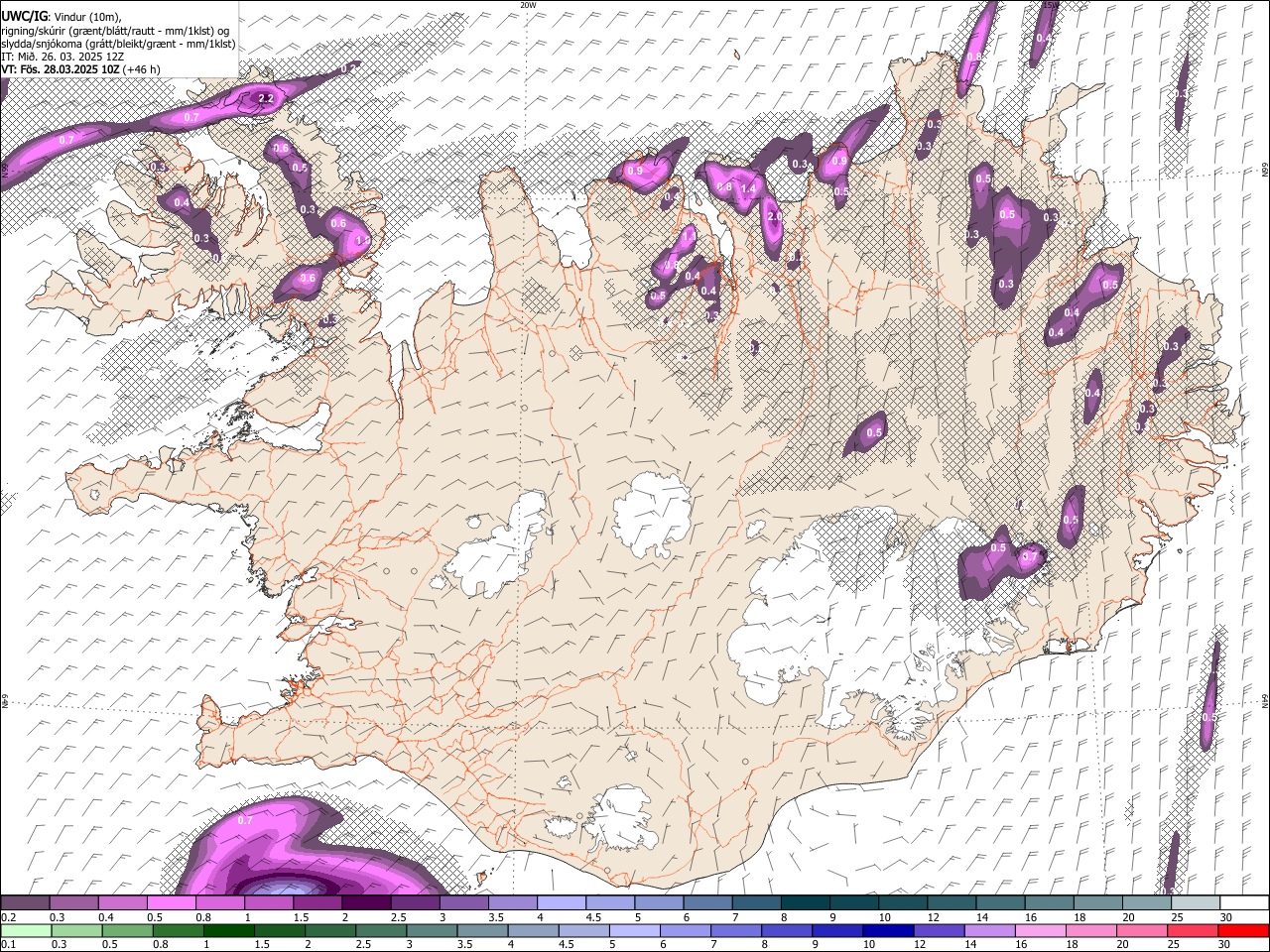Select the 'VT: Fös. 28.03.2025 10Z' valid time

point(61,69)
